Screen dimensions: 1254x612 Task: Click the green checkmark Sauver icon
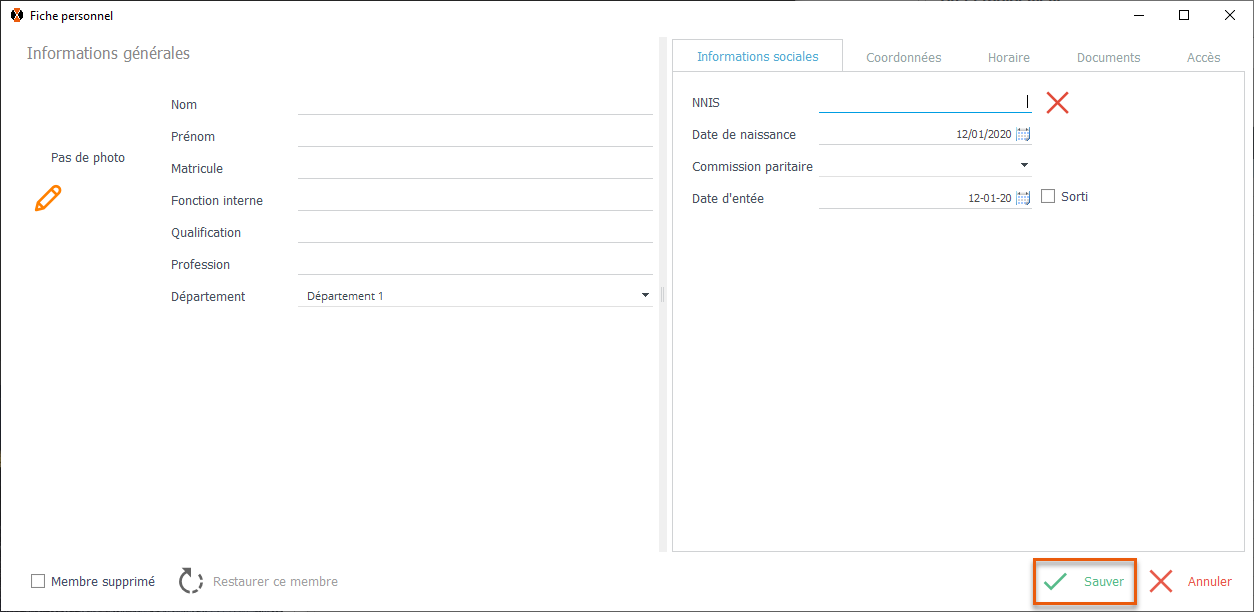pyautogui.click(x=1055, y=581)
